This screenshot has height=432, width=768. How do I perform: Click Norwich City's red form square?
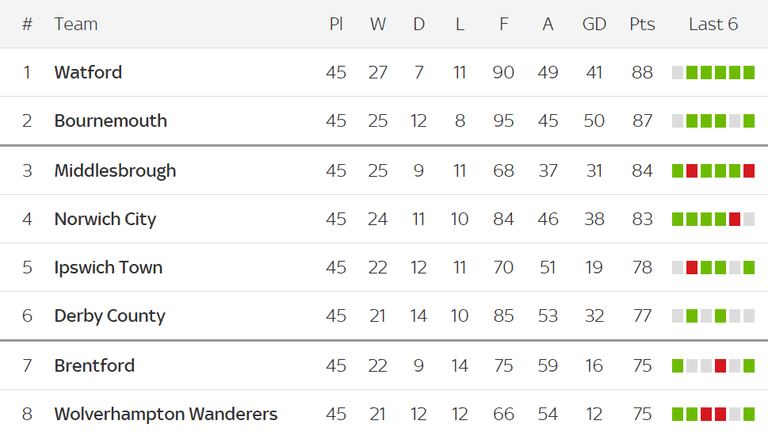(x=735, y=219)
